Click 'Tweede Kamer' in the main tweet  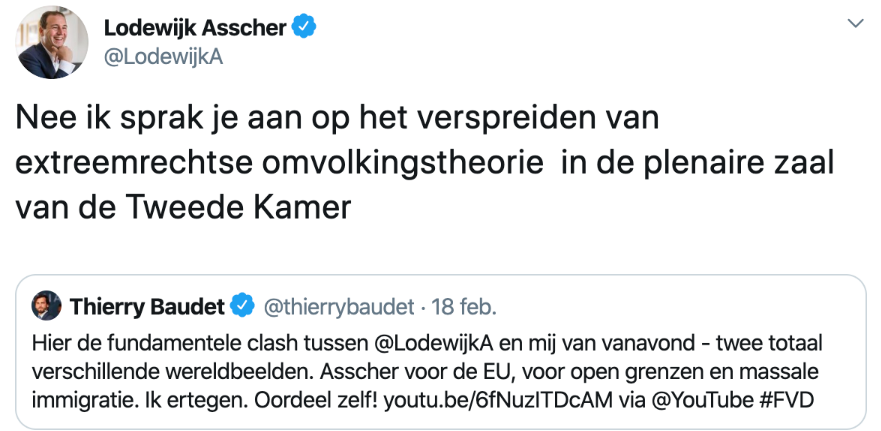coord(238,207)
